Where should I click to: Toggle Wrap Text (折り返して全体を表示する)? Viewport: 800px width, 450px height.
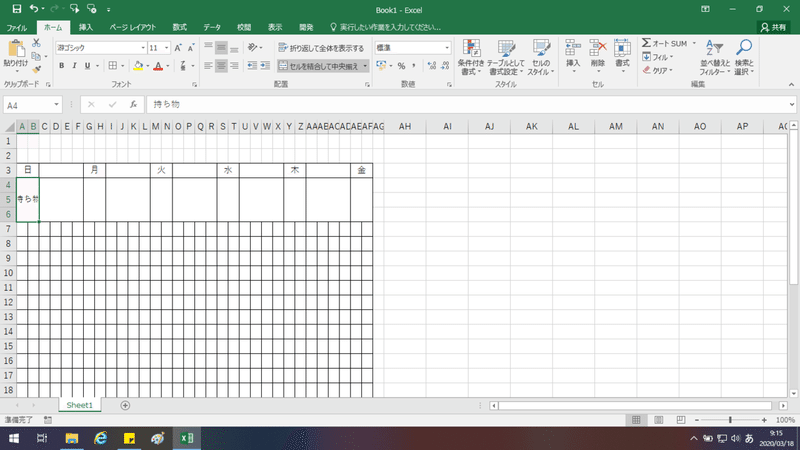click(321, 48)
